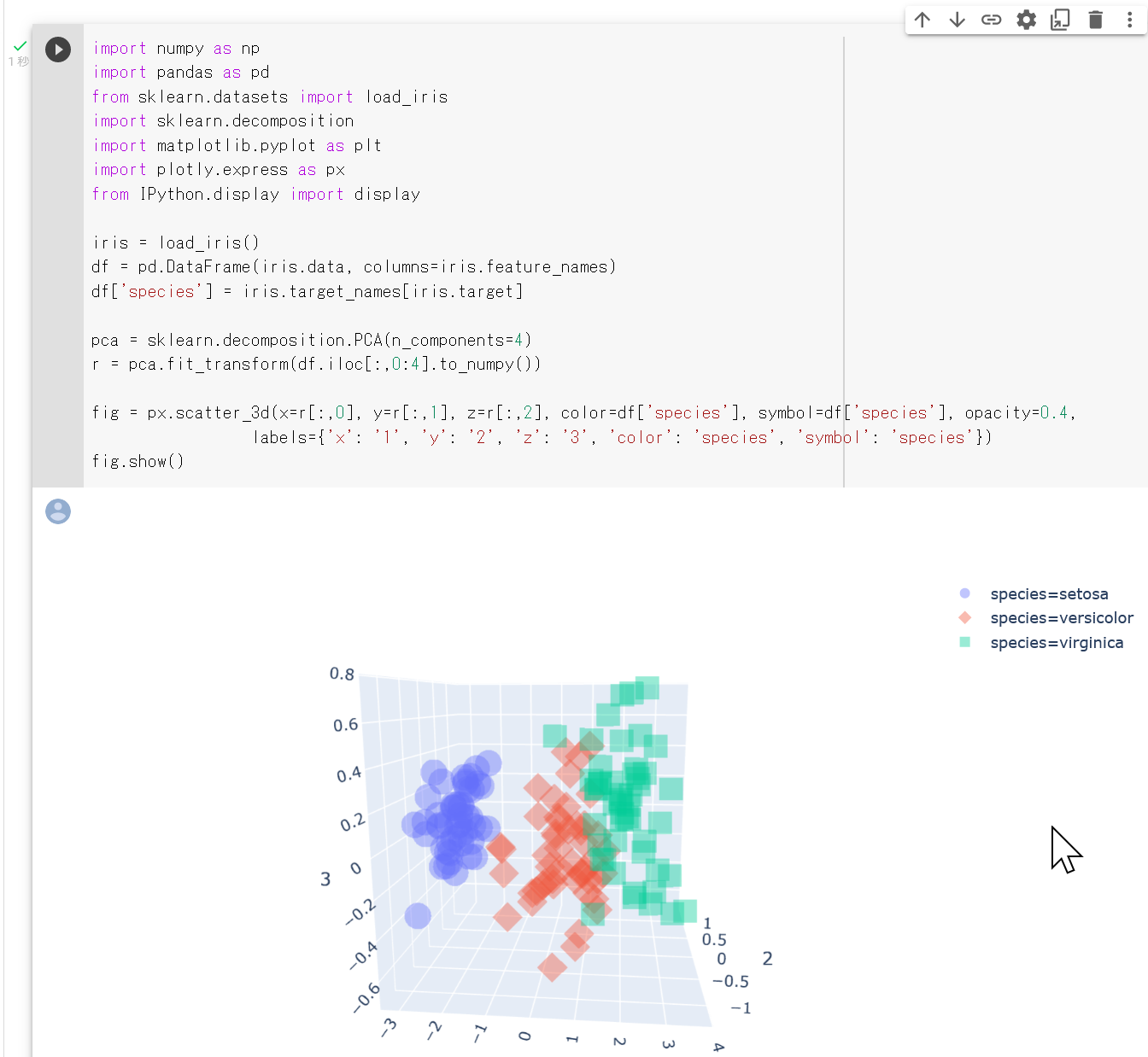Click the iris = load_iris() code line
Image resolution: width=1148 pixels, height=1057 pixels.
(175, 243)
